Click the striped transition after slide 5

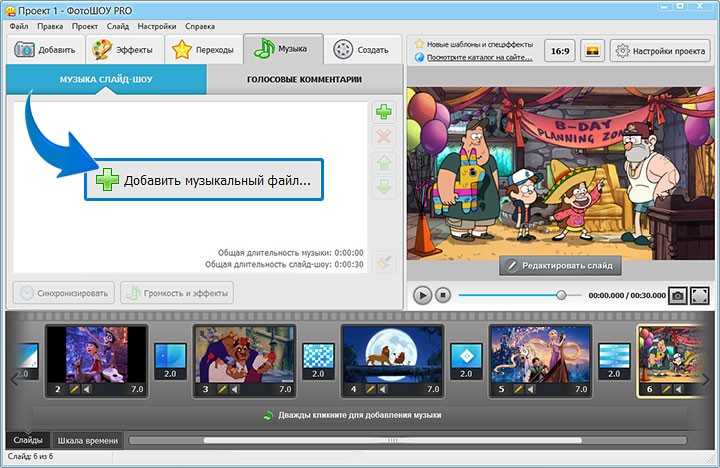614,361
